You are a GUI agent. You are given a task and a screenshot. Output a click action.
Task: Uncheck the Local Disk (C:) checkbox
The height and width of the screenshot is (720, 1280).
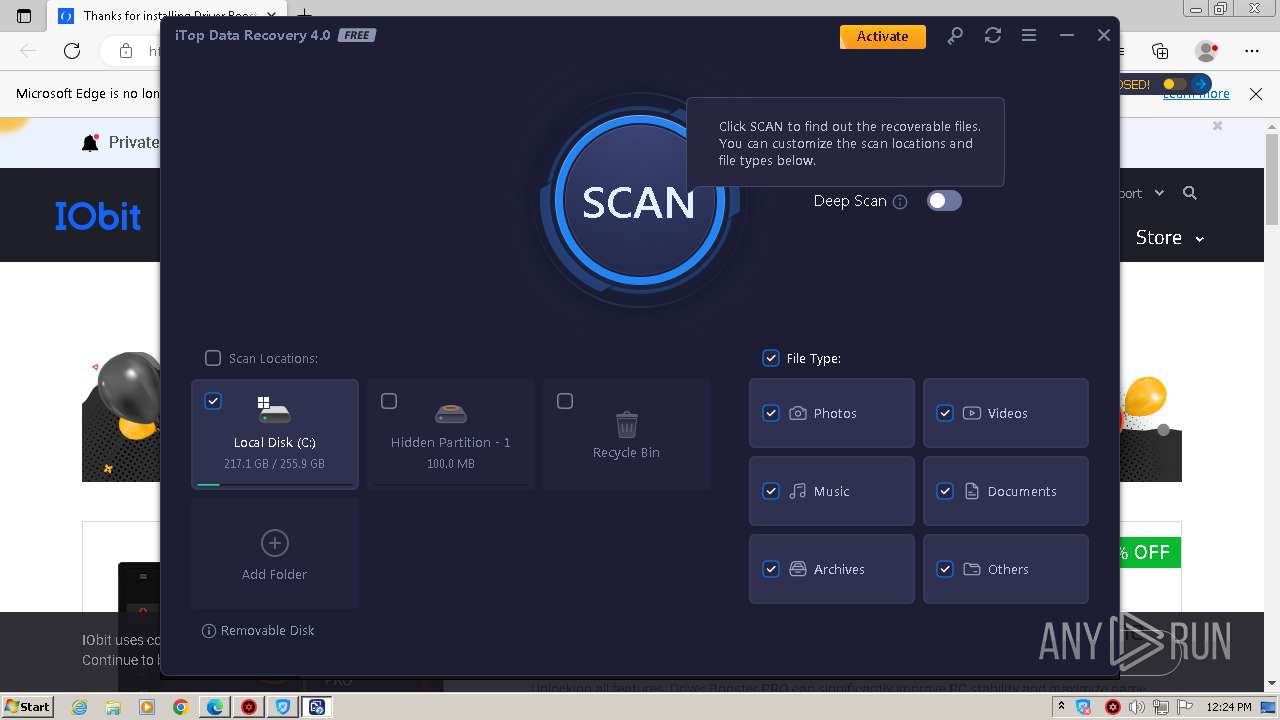[213, 401]
